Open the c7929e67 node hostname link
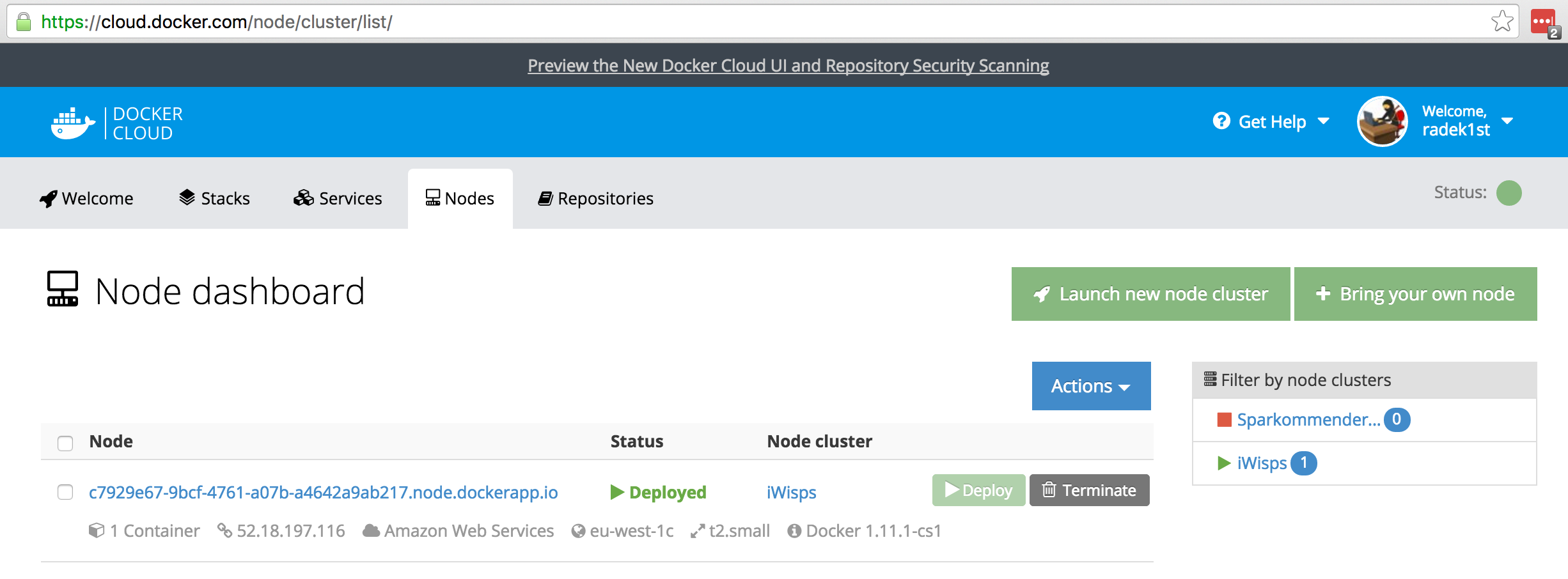1568x579 pixels. tap(324, 492)
